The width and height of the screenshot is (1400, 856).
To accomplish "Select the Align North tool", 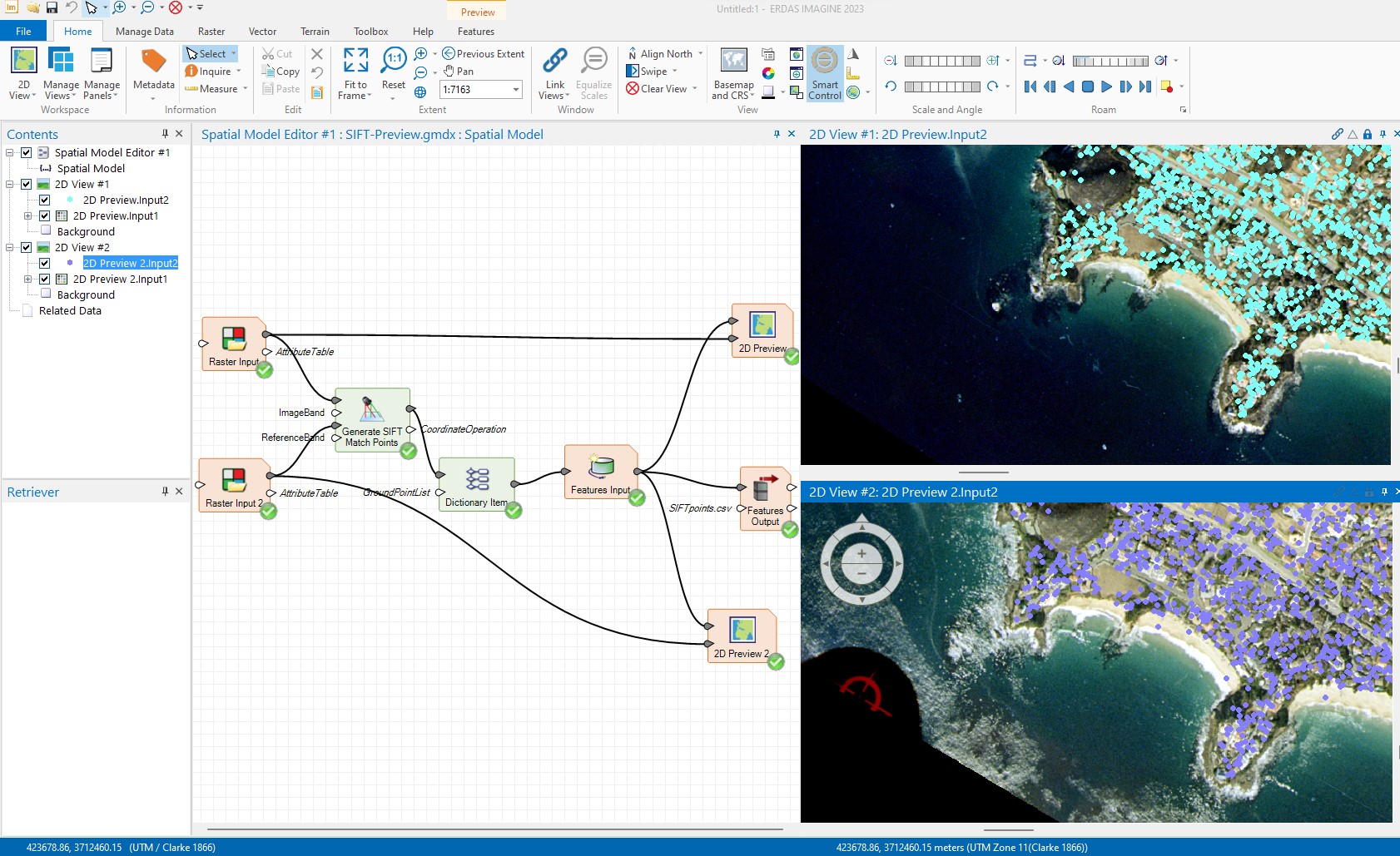I will pos(662,53).
